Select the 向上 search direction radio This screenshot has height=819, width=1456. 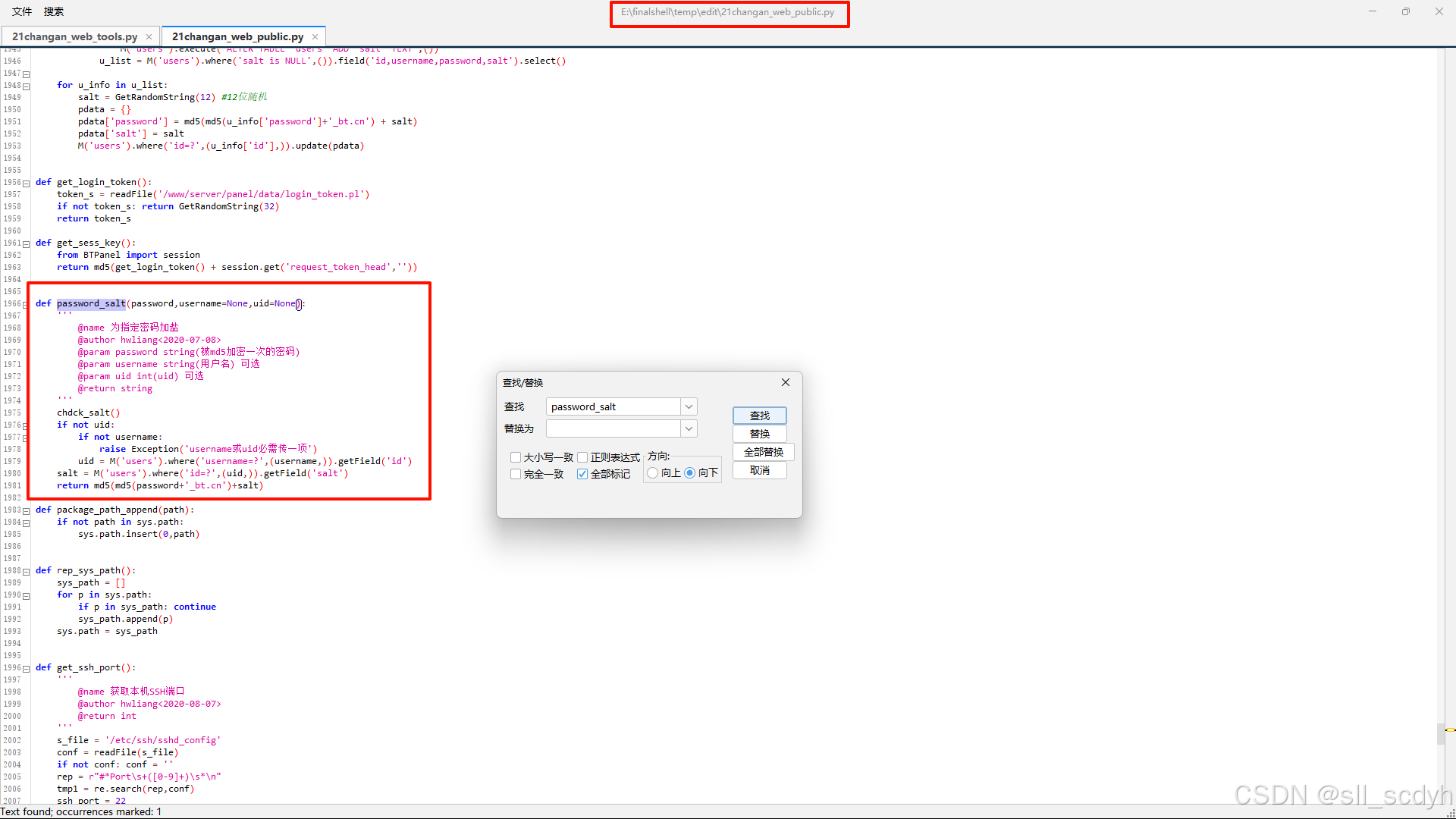pyautogui.click(x=653, y=473)
